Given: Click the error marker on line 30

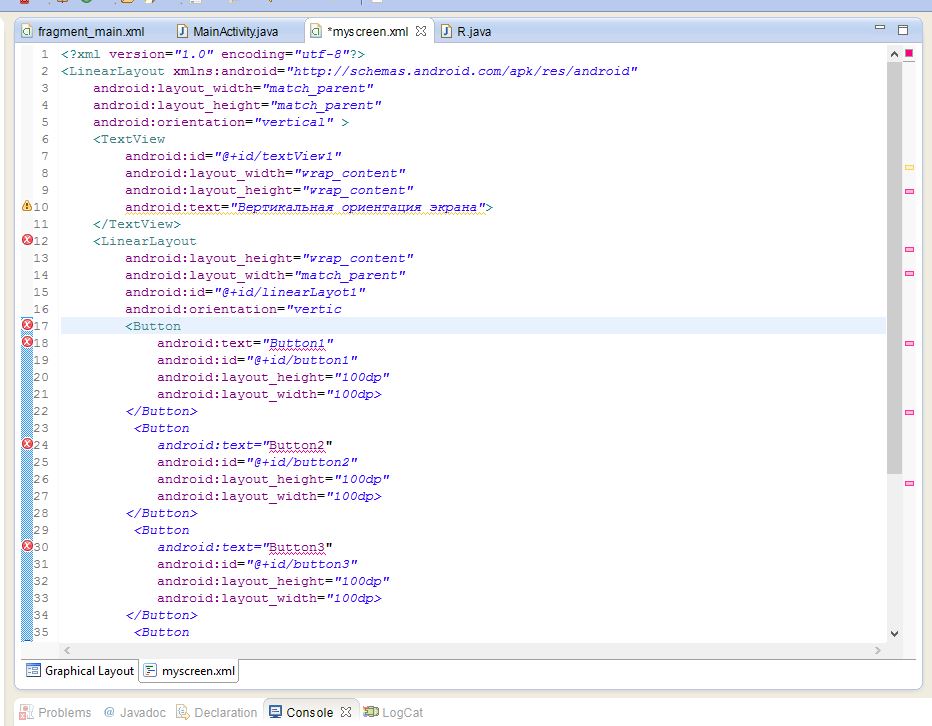Looking at the screenshot, I should pos(27,546).
